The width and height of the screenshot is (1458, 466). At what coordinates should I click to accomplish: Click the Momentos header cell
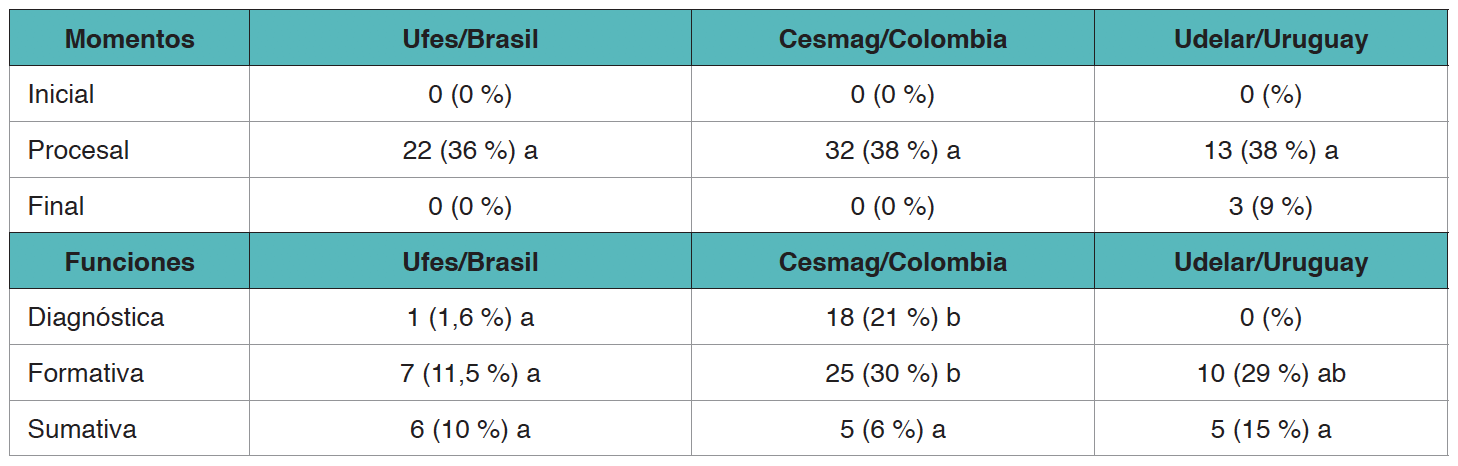[129, 40]
